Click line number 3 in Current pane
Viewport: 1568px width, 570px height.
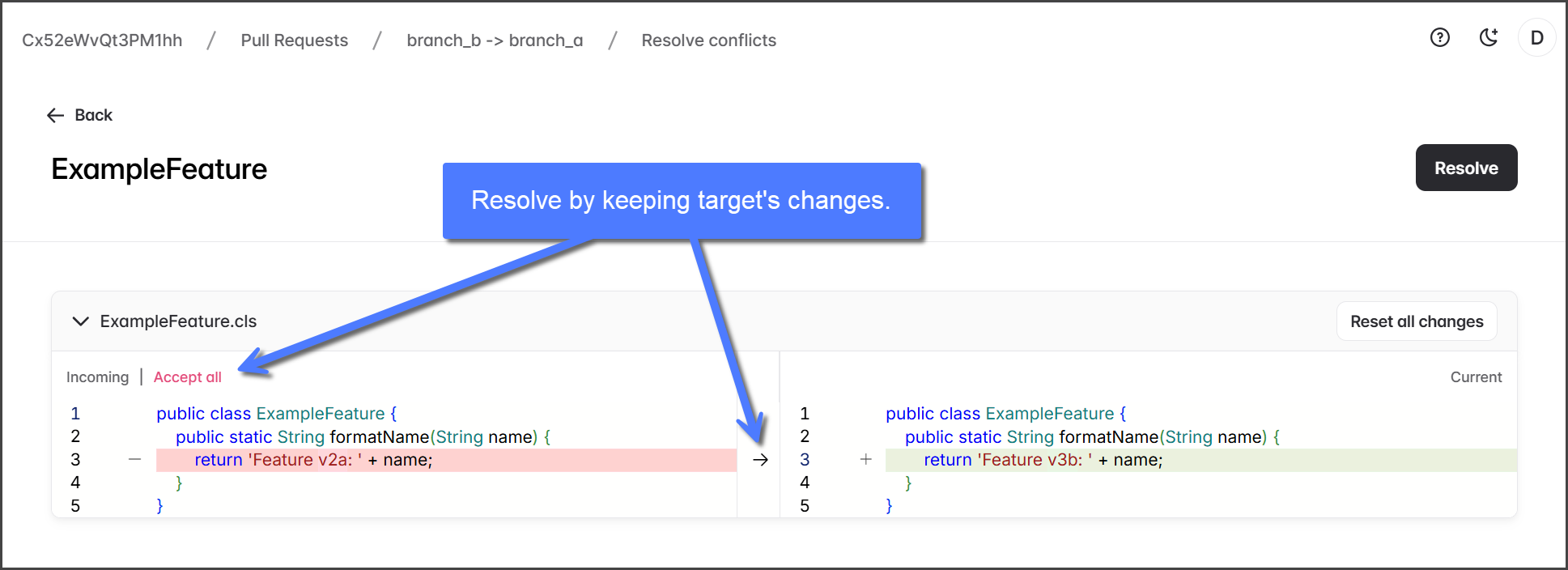coord(805,460)
